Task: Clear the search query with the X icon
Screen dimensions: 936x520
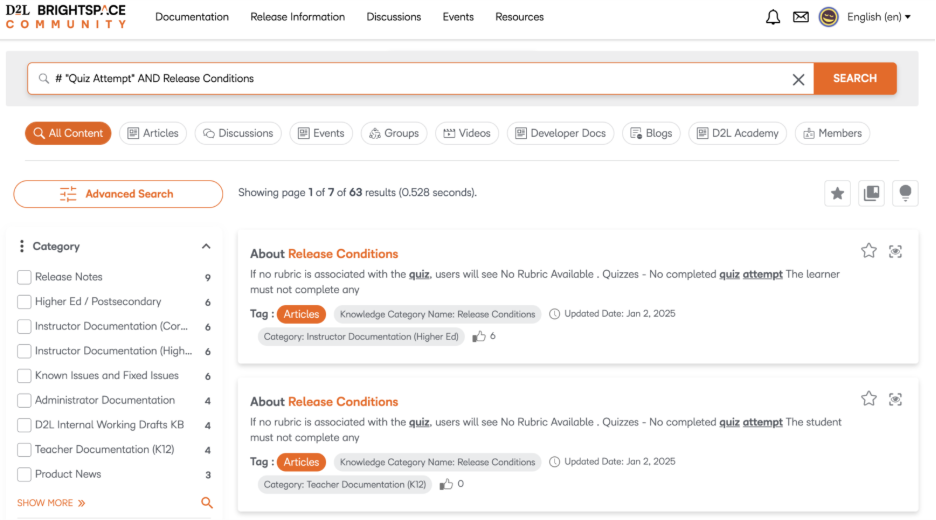Action: (x=798, y=79)
